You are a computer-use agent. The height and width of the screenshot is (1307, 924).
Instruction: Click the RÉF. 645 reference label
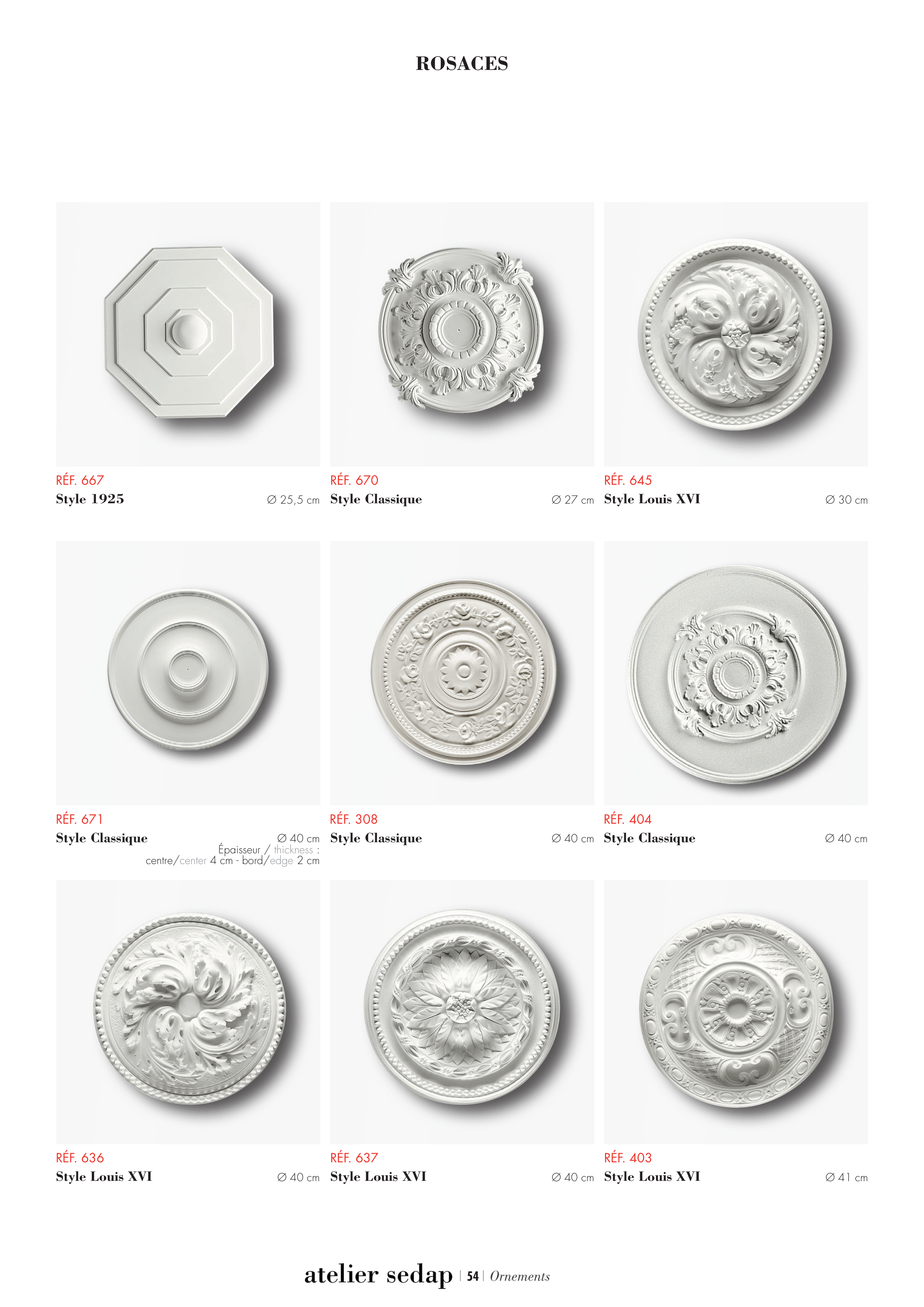(628, 480)
